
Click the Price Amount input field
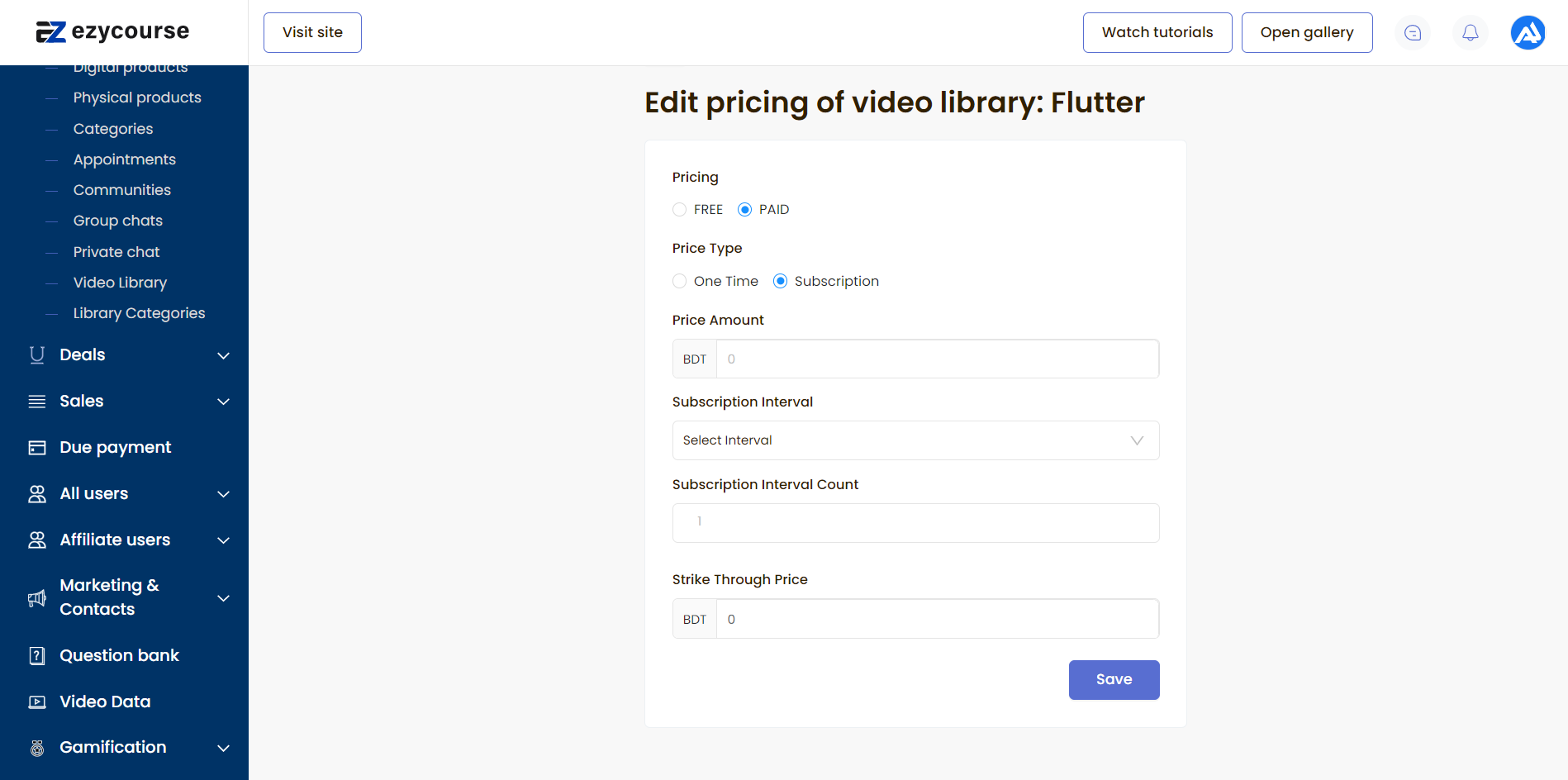pyautogui.click(x=937, y=359)
